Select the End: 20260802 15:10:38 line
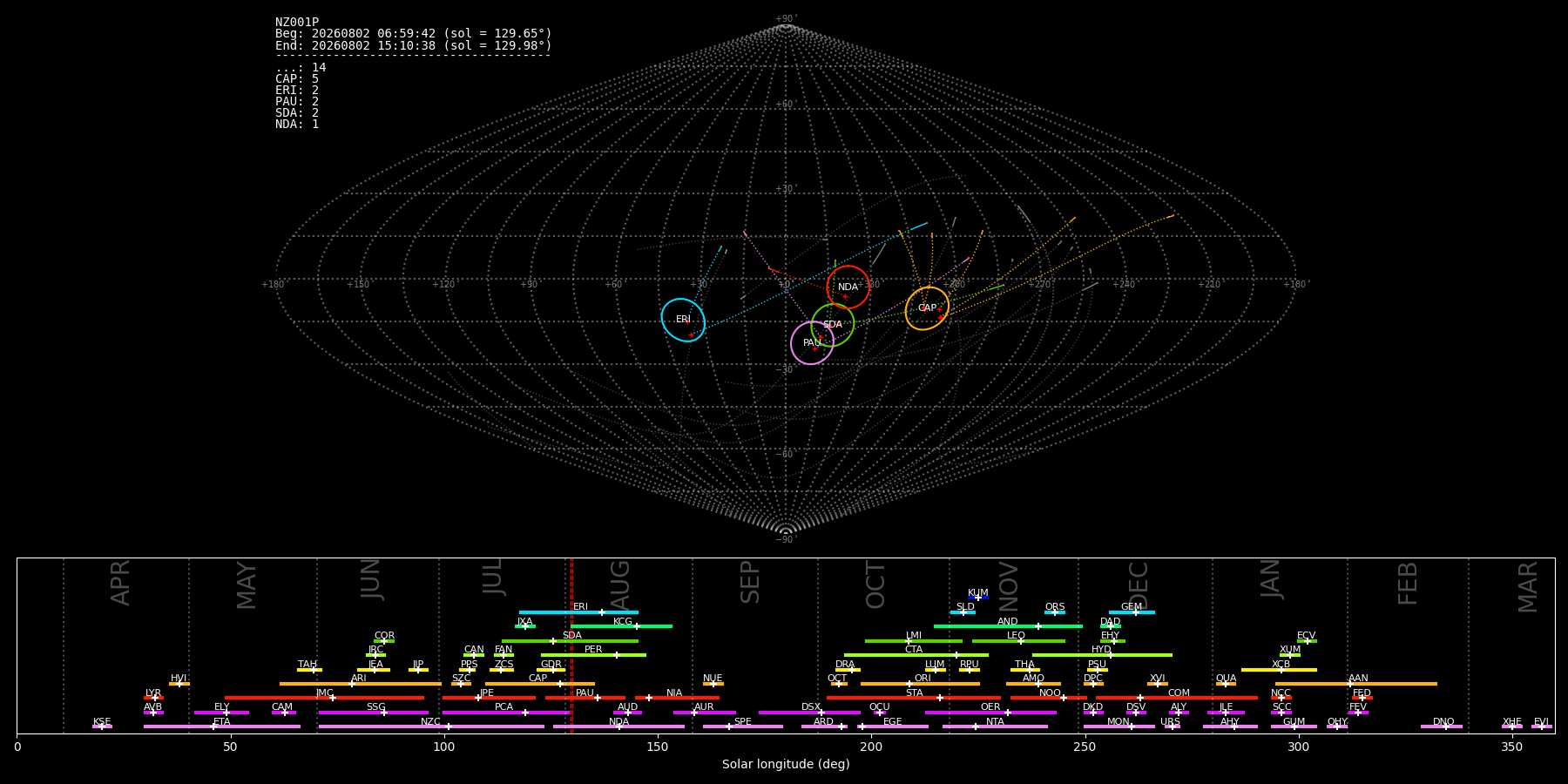This screenshot has height=784, width=1568. click(414, 45)
